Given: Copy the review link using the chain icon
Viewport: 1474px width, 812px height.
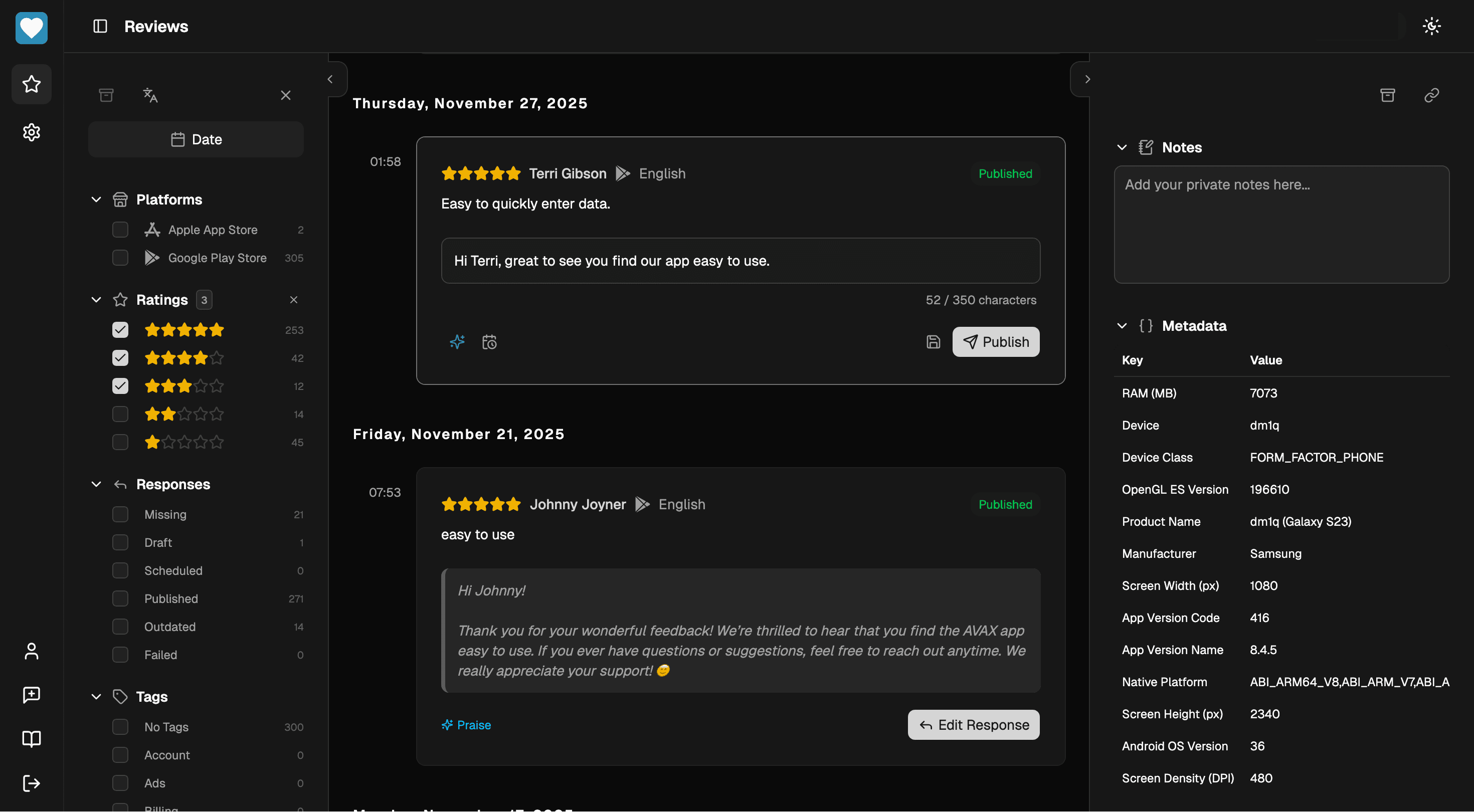Looking at the screenshot, I should 1432,95.
